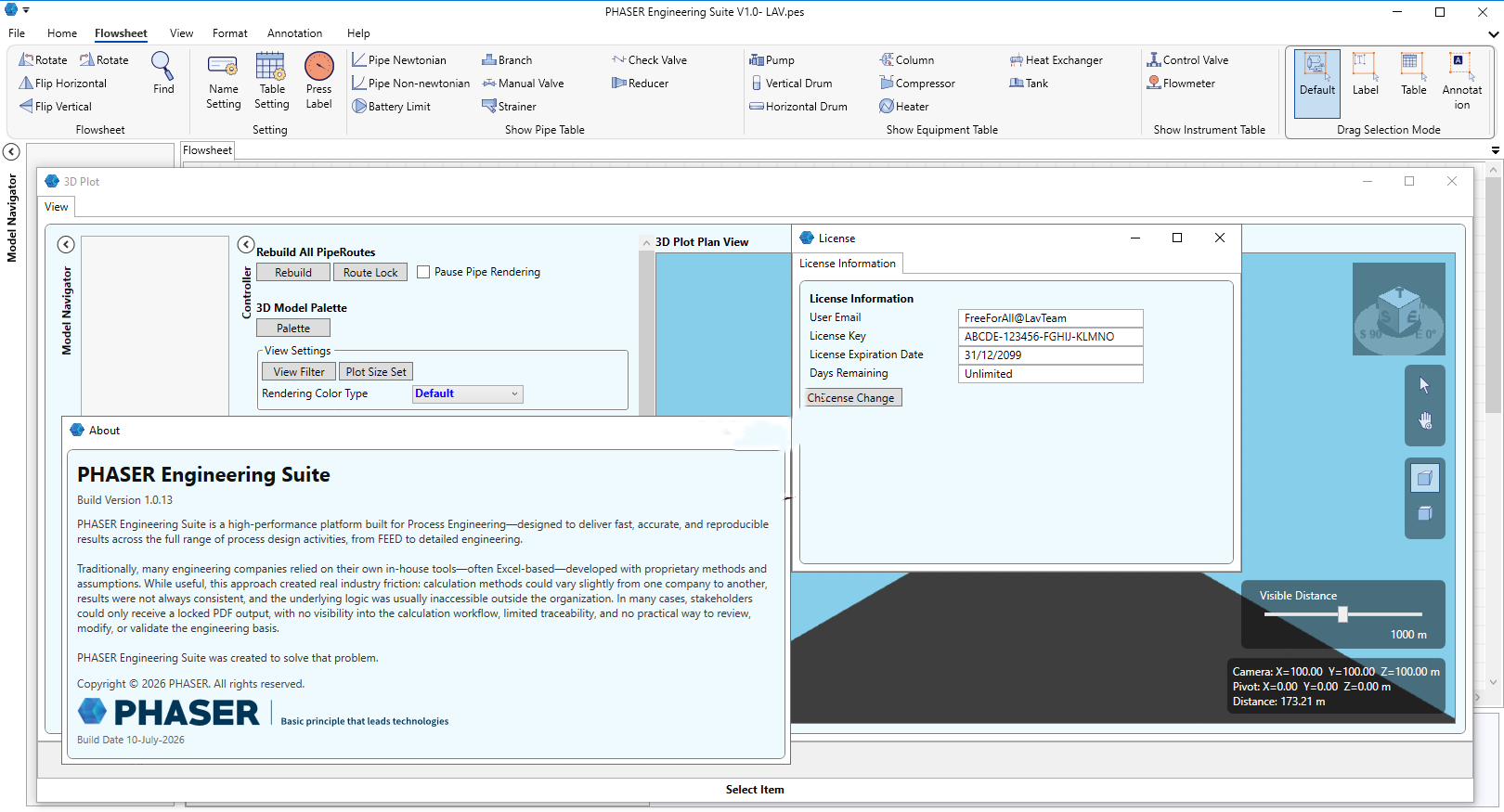This screenshot has height=812, width=1504.
Task: Collapse the ribbon with the chevron
Action: coord(1493,33)
